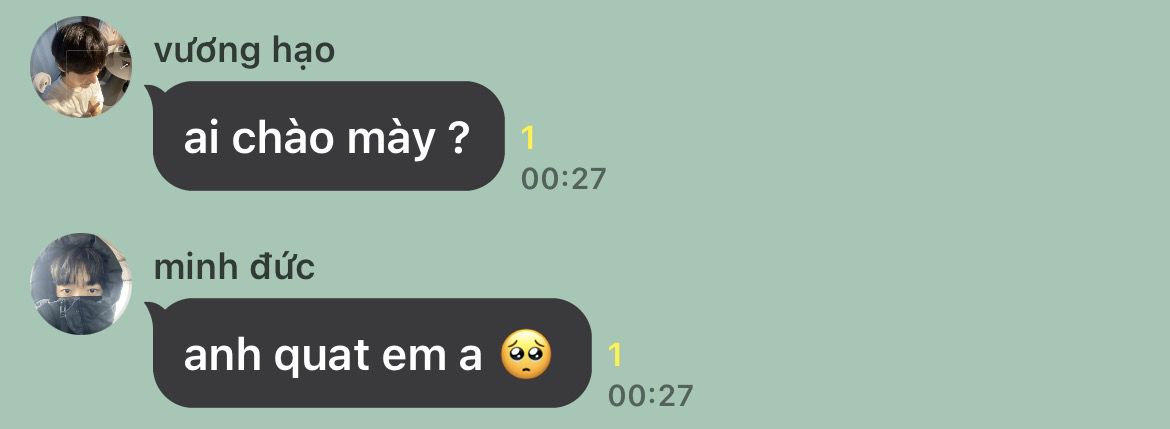Open minh đức's profile avatar
Image resolution: width=1170 pixels, height=429 pixels.
81,284
